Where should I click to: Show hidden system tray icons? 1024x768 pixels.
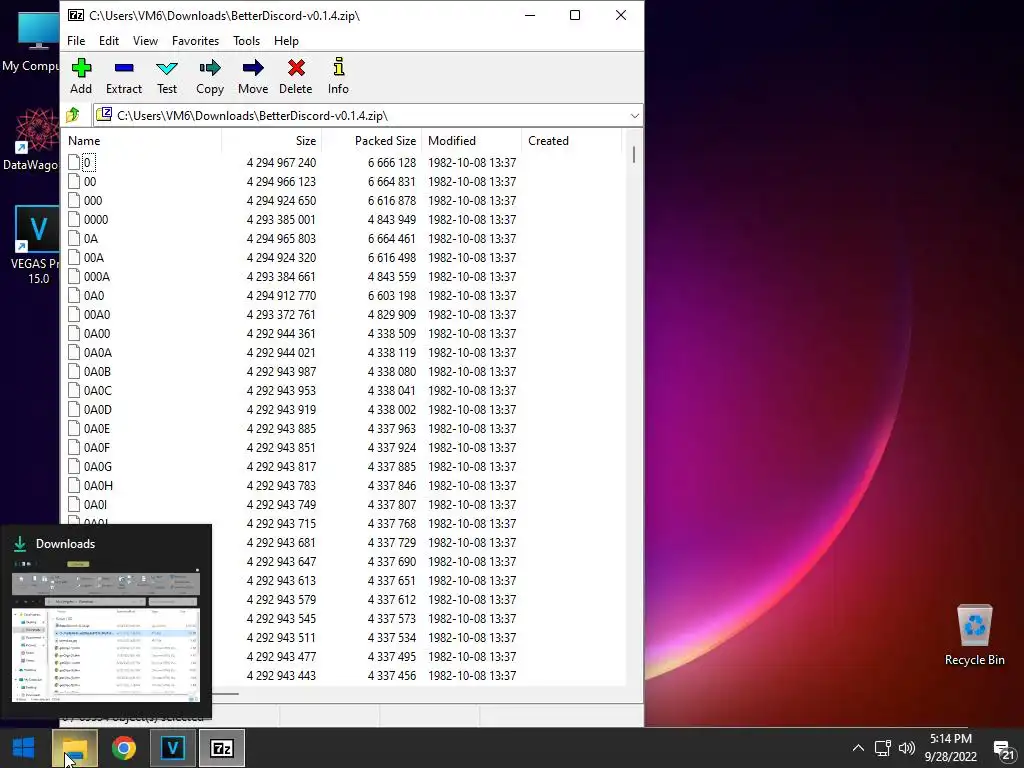coord(858,748)
